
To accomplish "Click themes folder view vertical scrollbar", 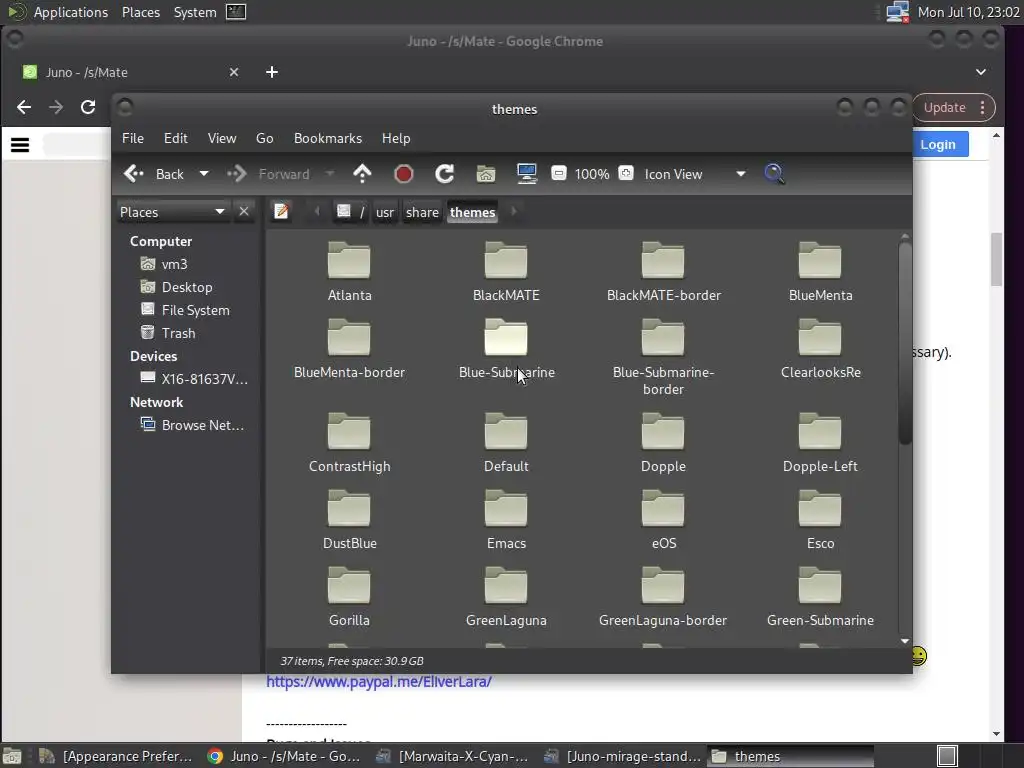I will (x=904, y=343).
